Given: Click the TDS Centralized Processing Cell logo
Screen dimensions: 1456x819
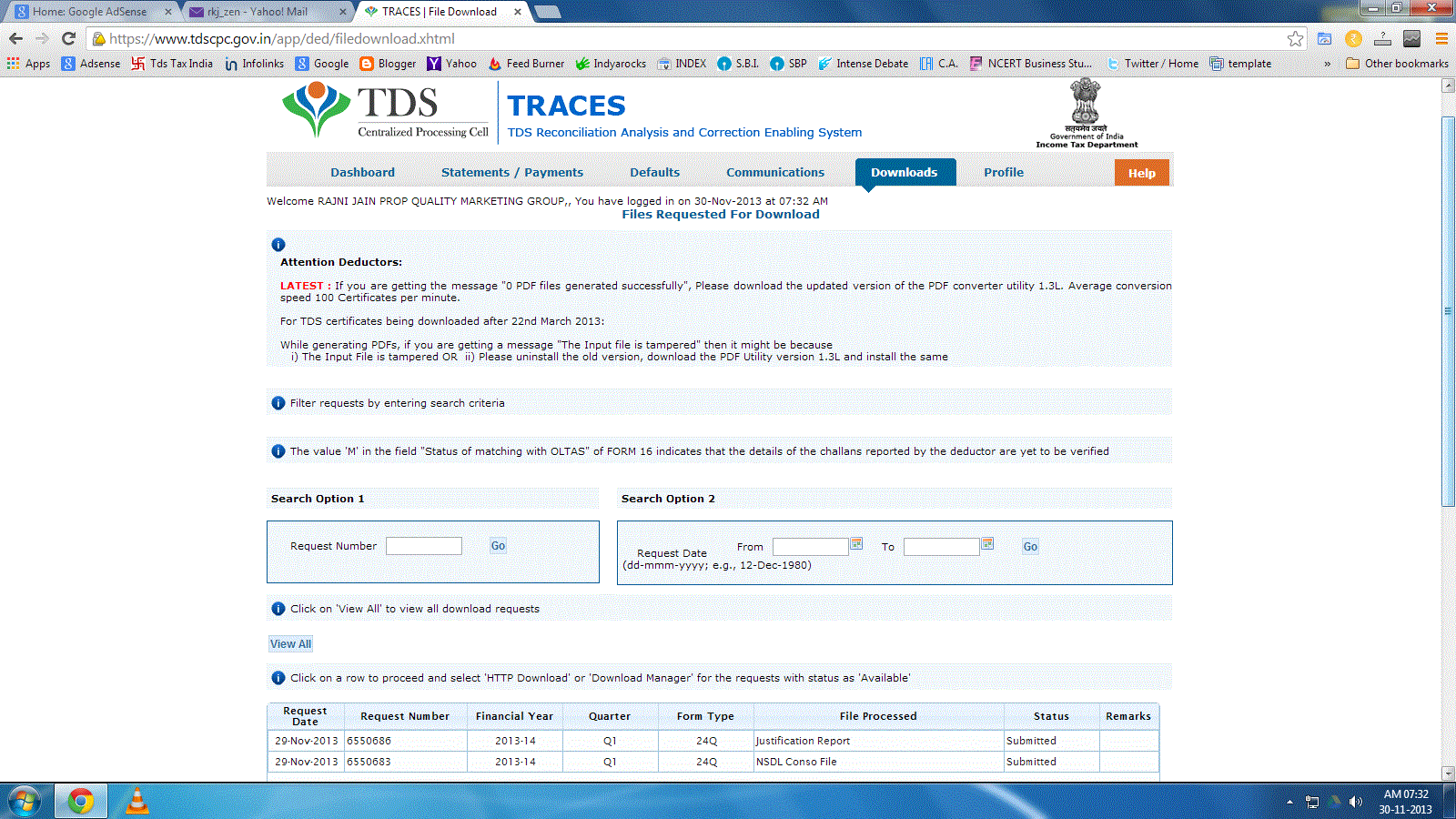Looking at the screenshot, I should pos(387,110).
